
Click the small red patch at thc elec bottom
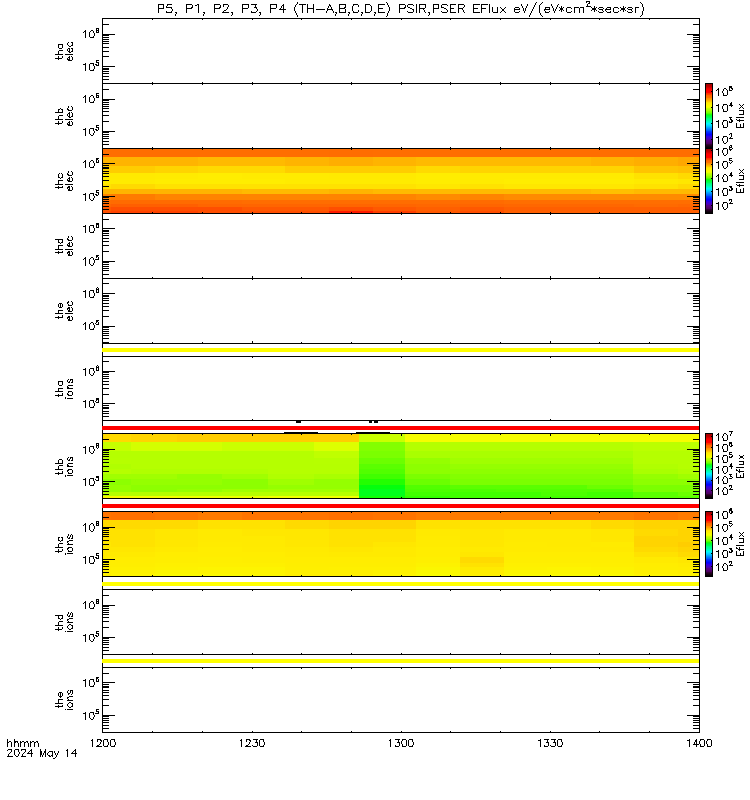coord(351,211)
